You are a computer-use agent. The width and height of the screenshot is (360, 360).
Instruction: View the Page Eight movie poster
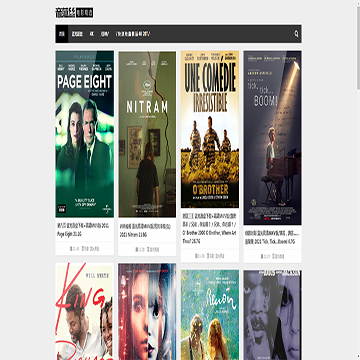84,134
